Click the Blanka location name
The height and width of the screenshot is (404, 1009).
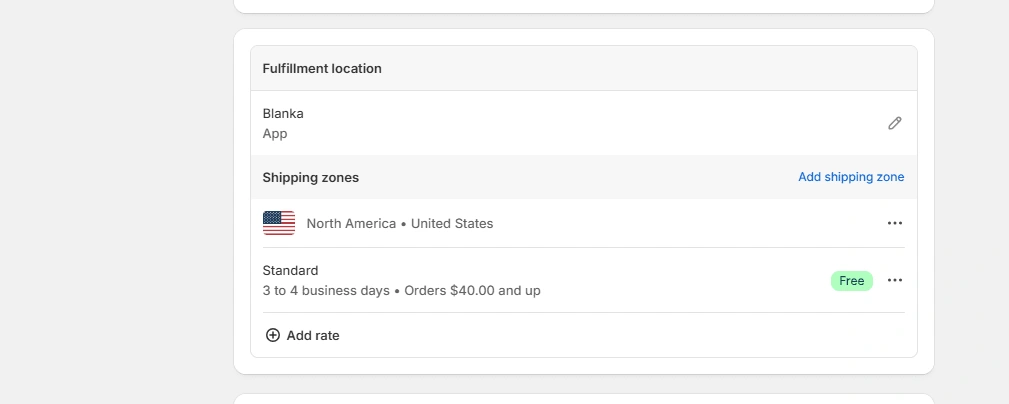(283, 113)
